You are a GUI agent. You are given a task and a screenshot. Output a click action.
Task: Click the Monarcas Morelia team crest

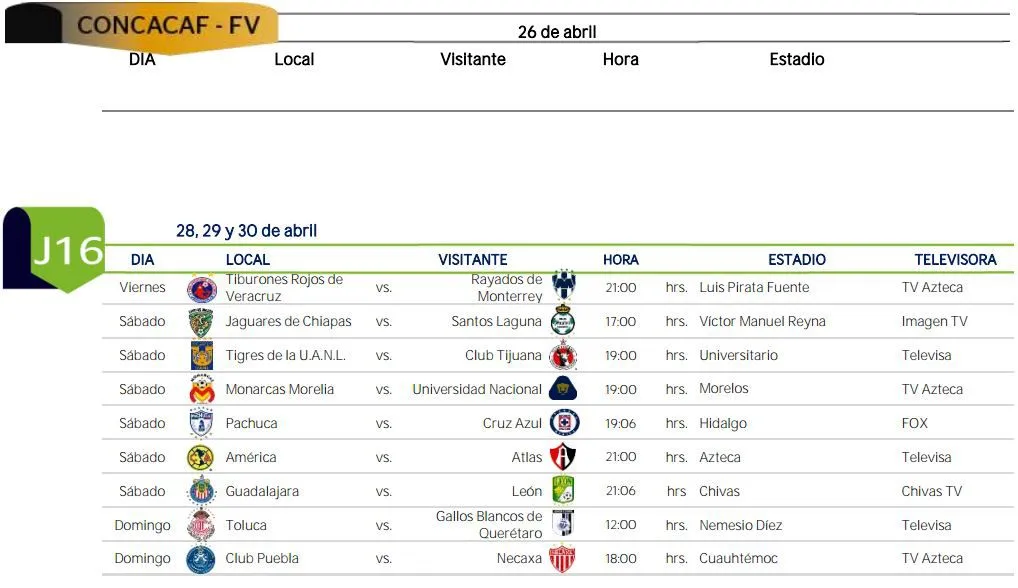202,390
